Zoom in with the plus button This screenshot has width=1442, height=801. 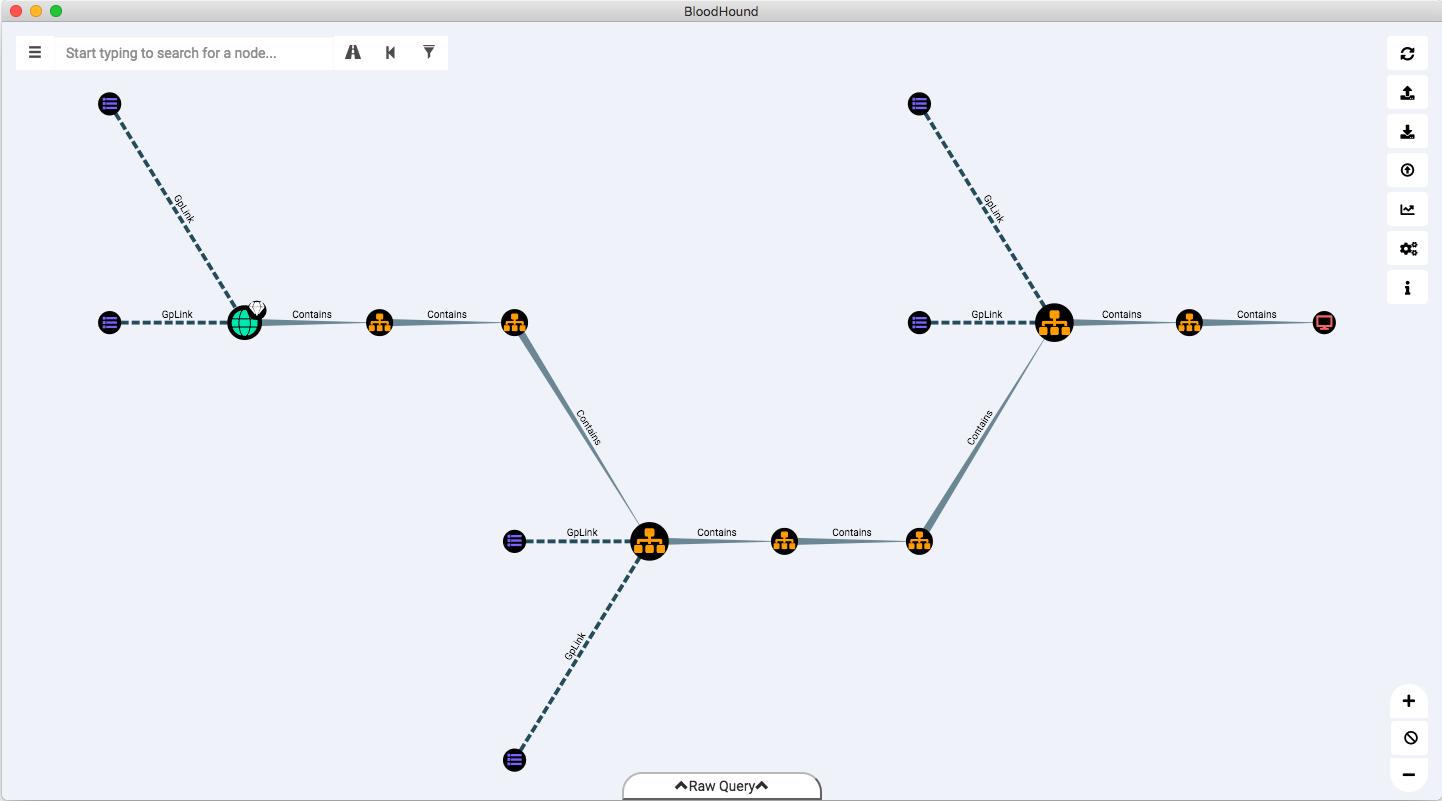coord(1409,701)
